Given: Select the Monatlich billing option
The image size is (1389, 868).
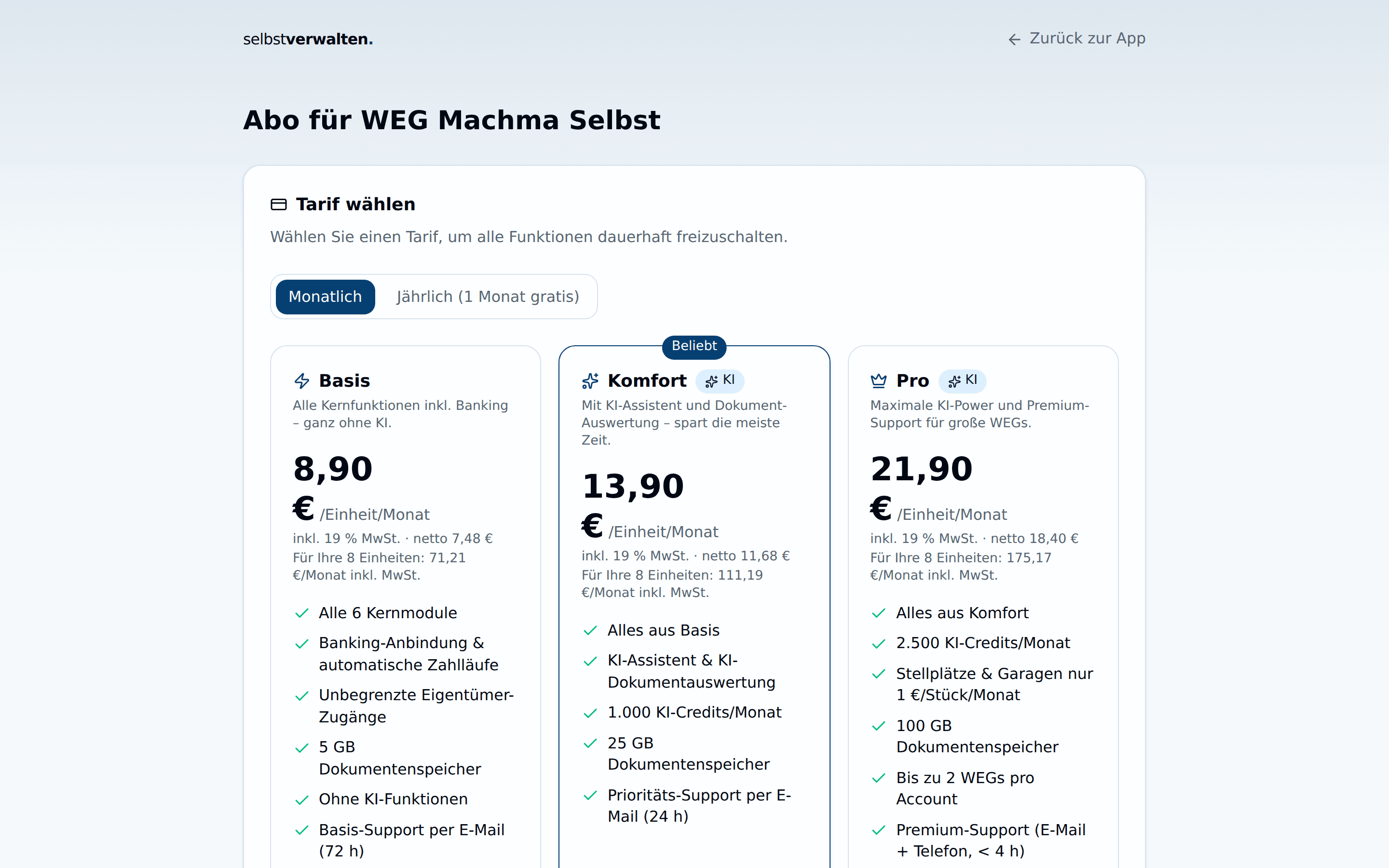Looking at the screenshot, I should coord(325,297).
